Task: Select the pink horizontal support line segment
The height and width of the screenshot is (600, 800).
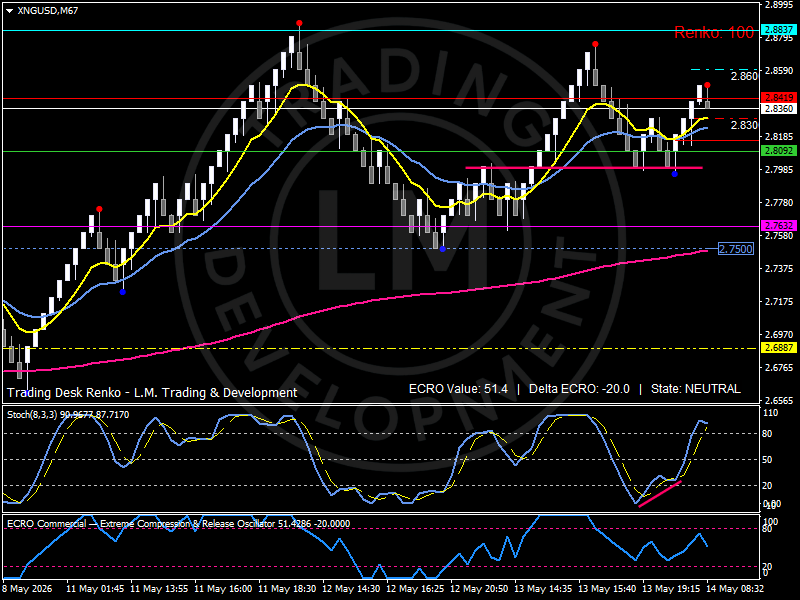Action: pyautogui.click(x=584, y=167)
